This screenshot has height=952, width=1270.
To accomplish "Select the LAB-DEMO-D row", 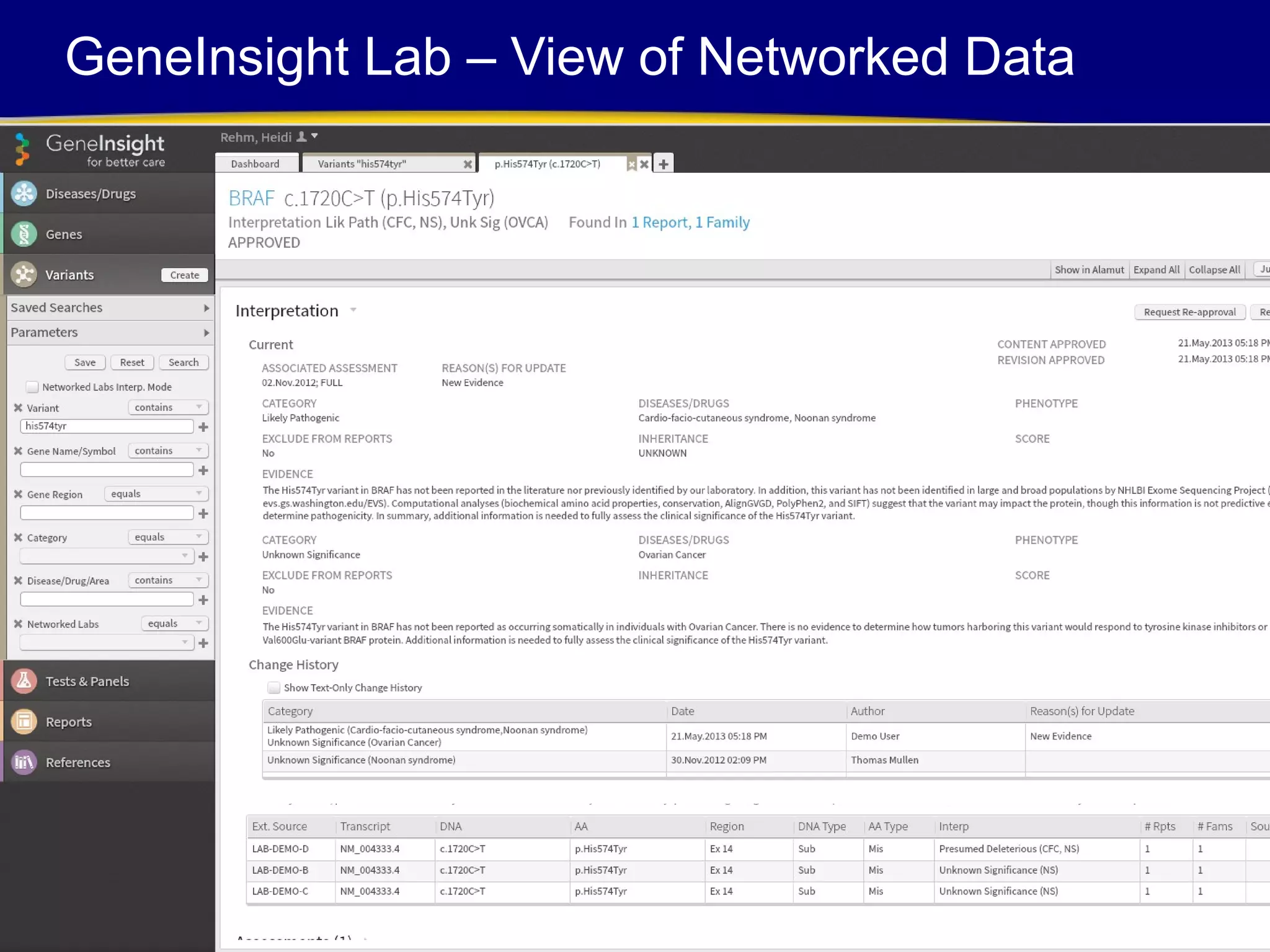I will [x=758, y=849].
